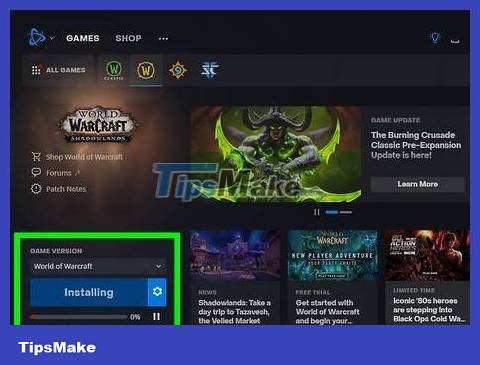Open the '80s action heroes thumbnail

427,255
